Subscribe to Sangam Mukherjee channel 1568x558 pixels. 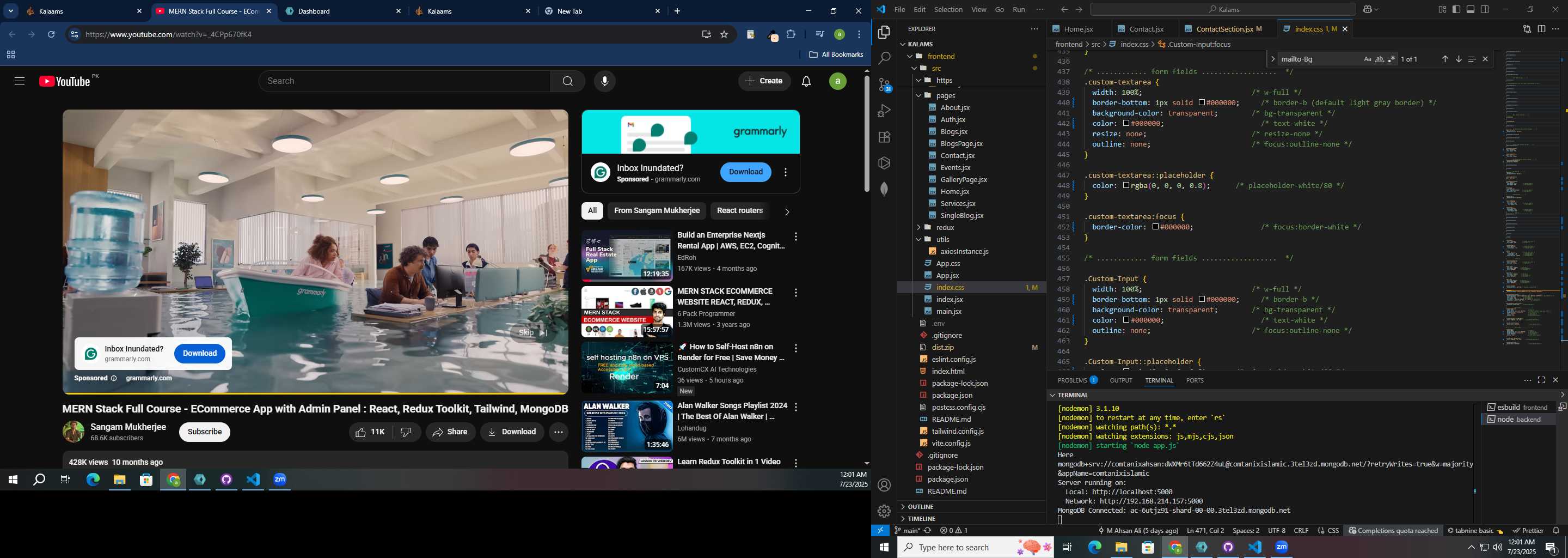pyautogui.click(x=205, y=432)
